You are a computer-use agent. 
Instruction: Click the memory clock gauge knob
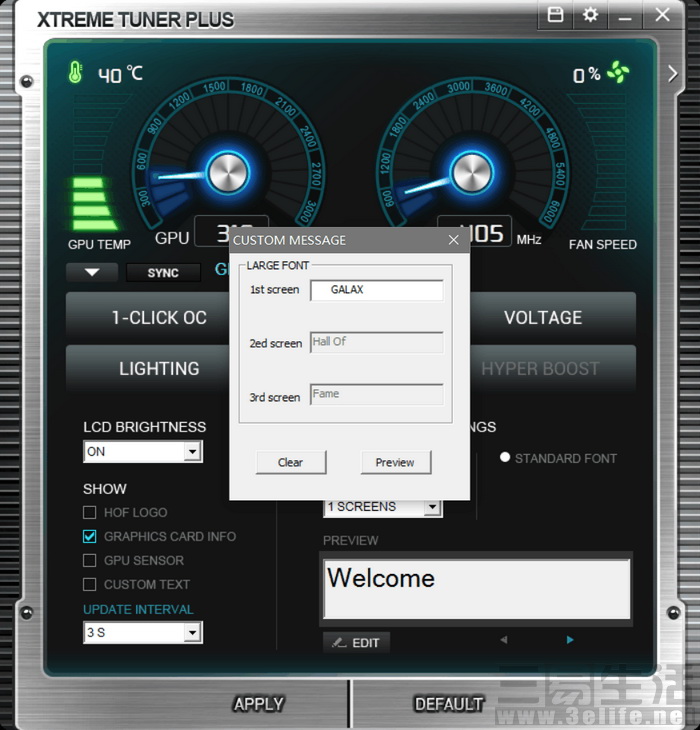click(471, 173)
